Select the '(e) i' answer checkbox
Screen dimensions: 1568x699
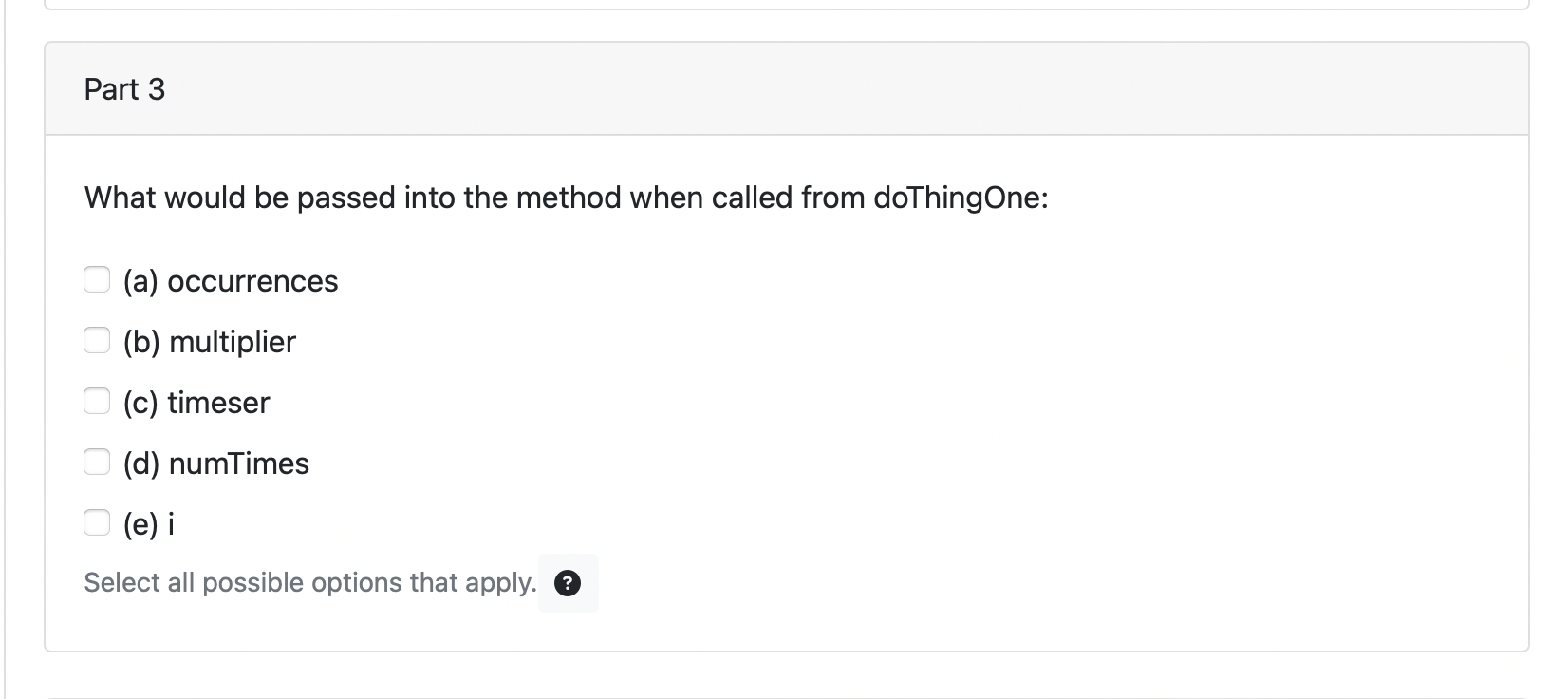pos(98,522)
